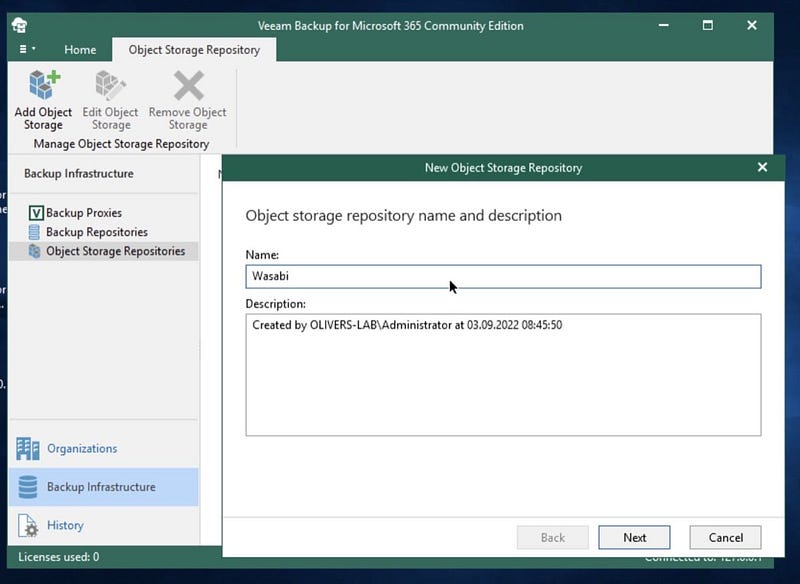Image resolution: width=800 pixels, height=584 pixels.
Task: Select Backup Repositories in the tree
Action: [x=97, y=232]
